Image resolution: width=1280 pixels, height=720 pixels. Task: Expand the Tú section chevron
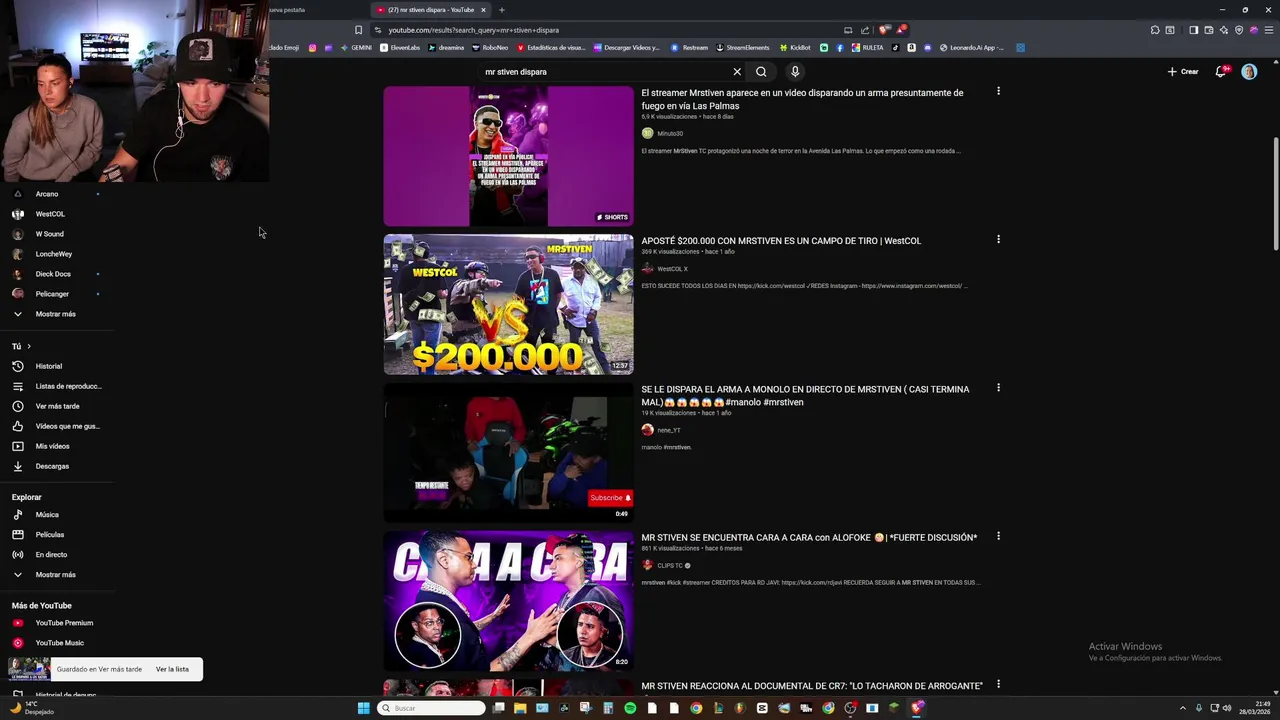[x=29, y=346]
